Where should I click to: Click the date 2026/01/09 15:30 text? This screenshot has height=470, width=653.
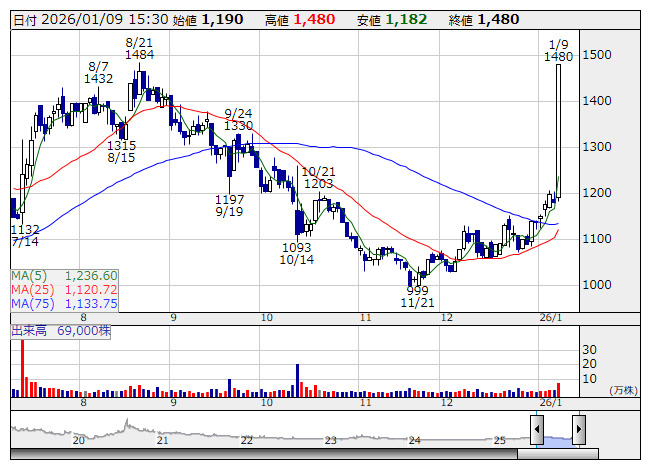105,20
